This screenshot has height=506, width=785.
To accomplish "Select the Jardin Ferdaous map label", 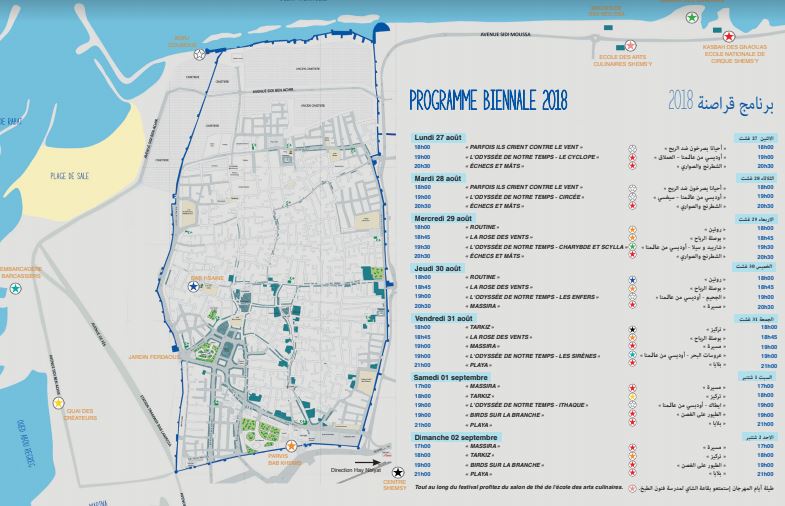I will [x=153, y=356].
